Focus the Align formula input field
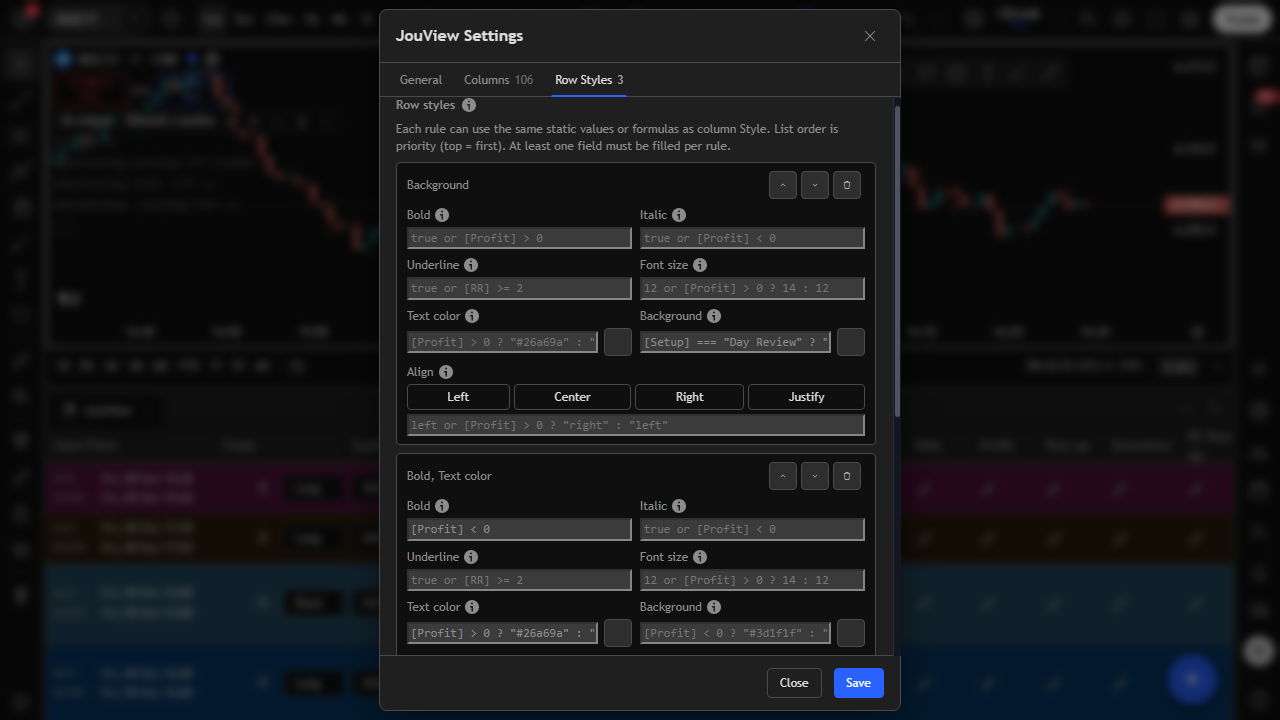Screen dimensions: 1280x720 click(636, 425)
